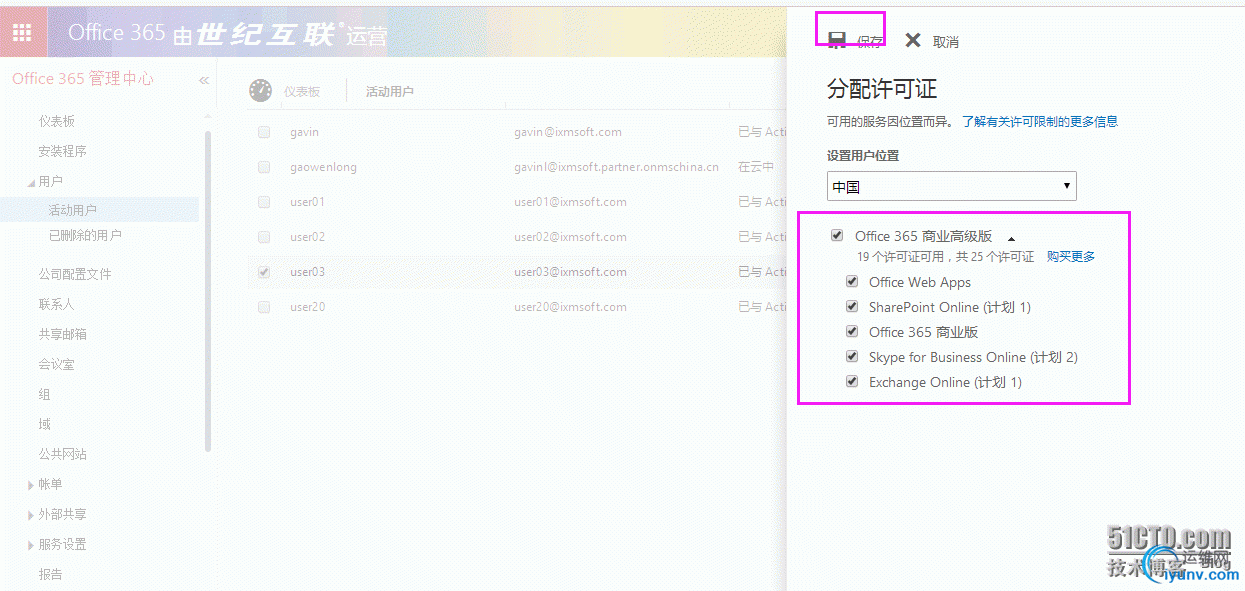Click the 在云中 status cell

coord(756,167)
